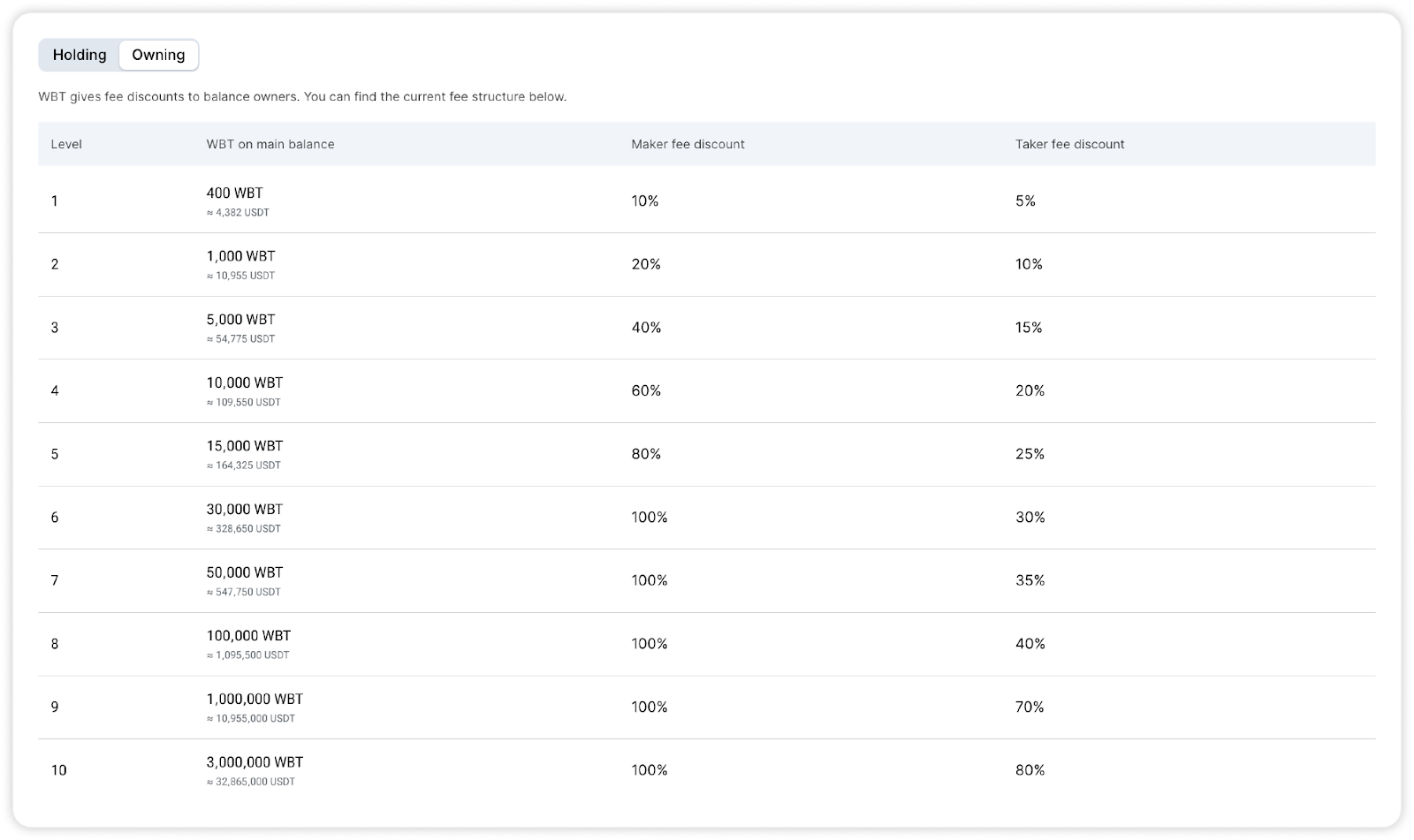
Task: Select the 100,000 WBT balance entry
Action: 248,636
